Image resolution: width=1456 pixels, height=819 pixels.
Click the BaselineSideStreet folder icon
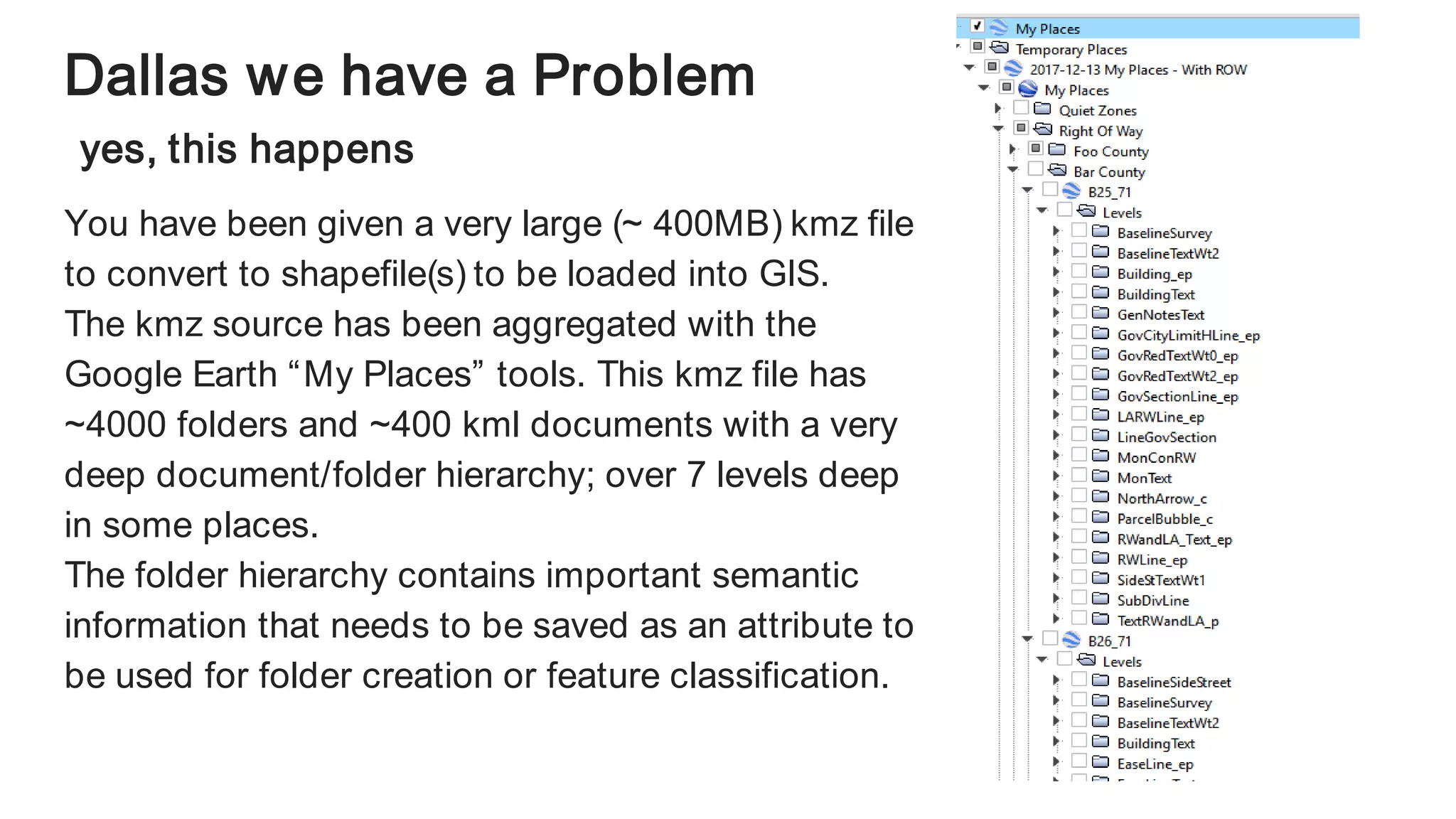tap(1101, 680)
